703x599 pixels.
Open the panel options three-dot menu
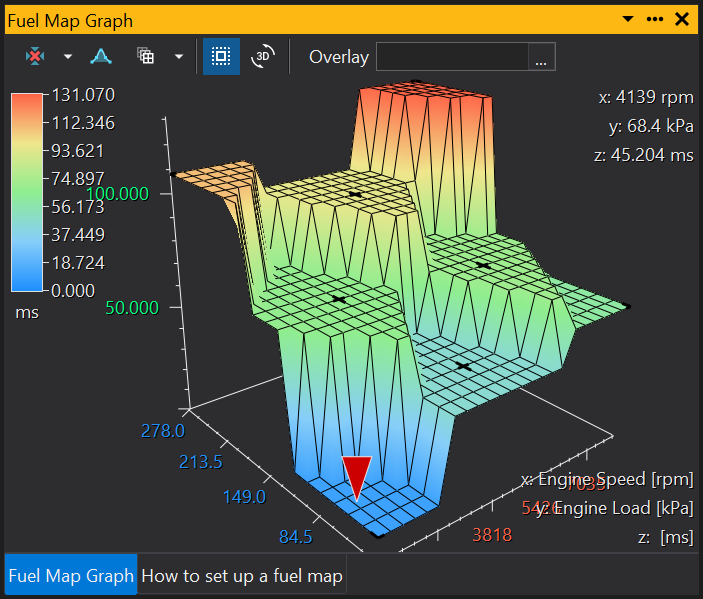tap(655, 19)
